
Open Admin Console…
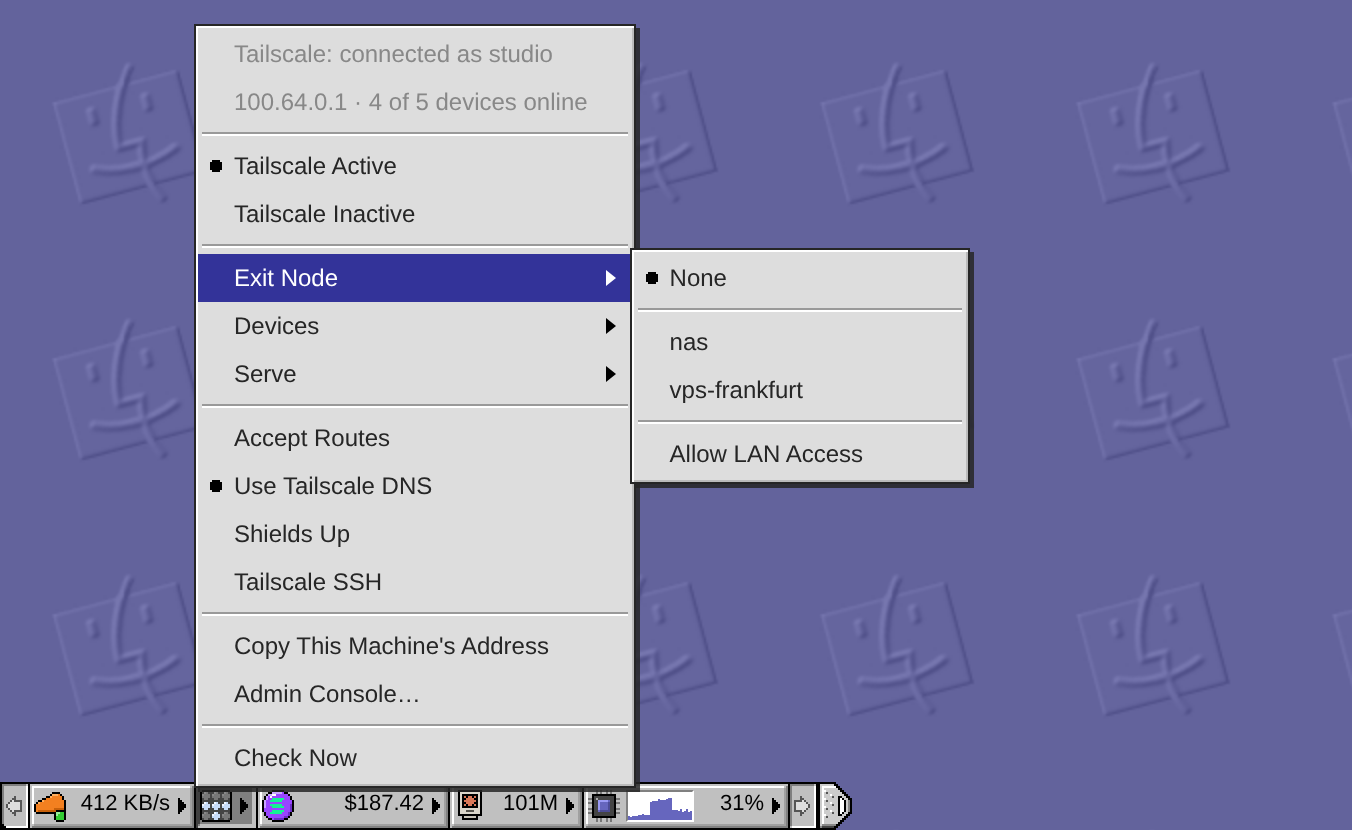415,694
